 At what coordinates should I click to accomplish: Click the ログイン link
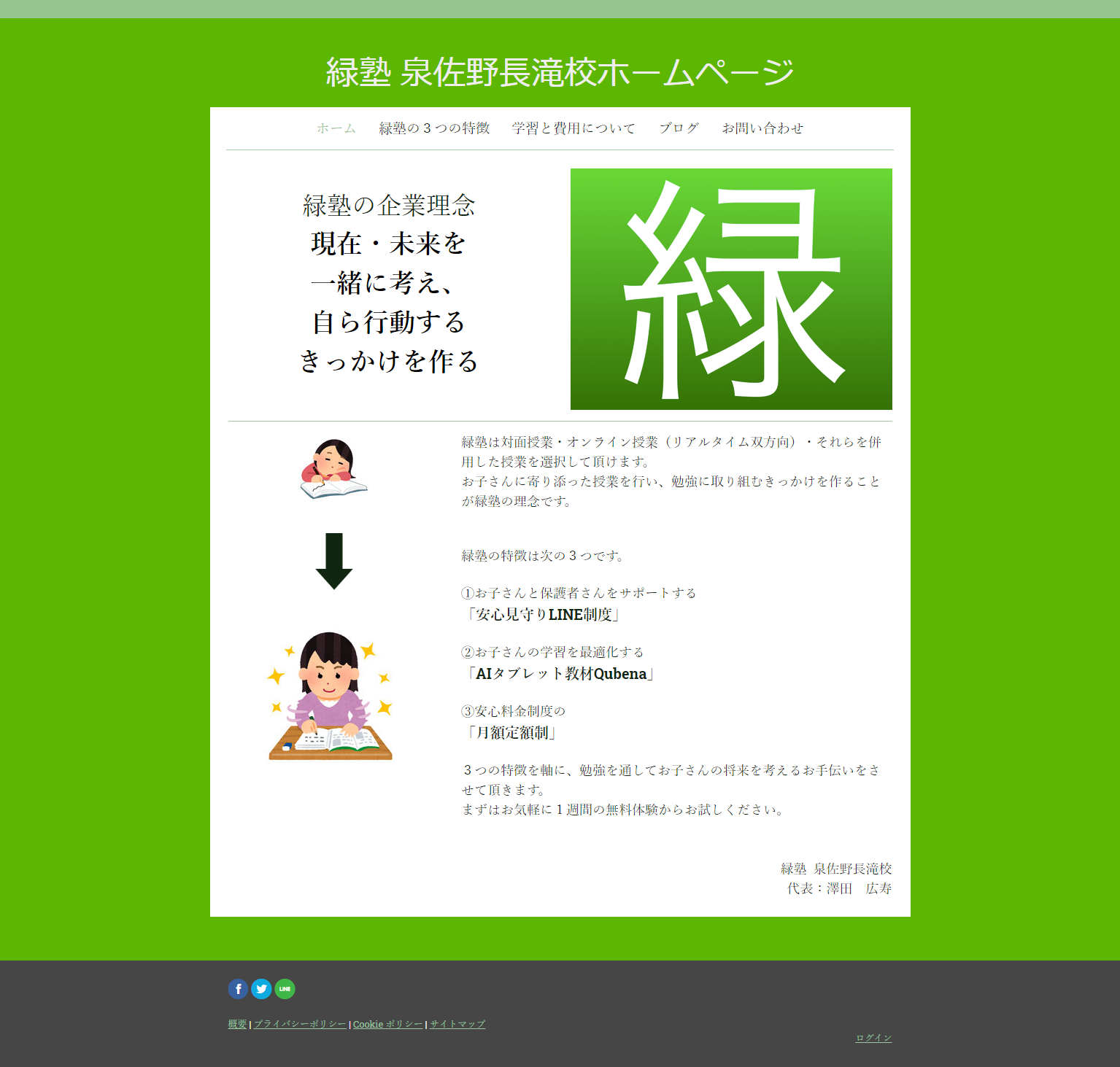click(x=873, y=1037)
